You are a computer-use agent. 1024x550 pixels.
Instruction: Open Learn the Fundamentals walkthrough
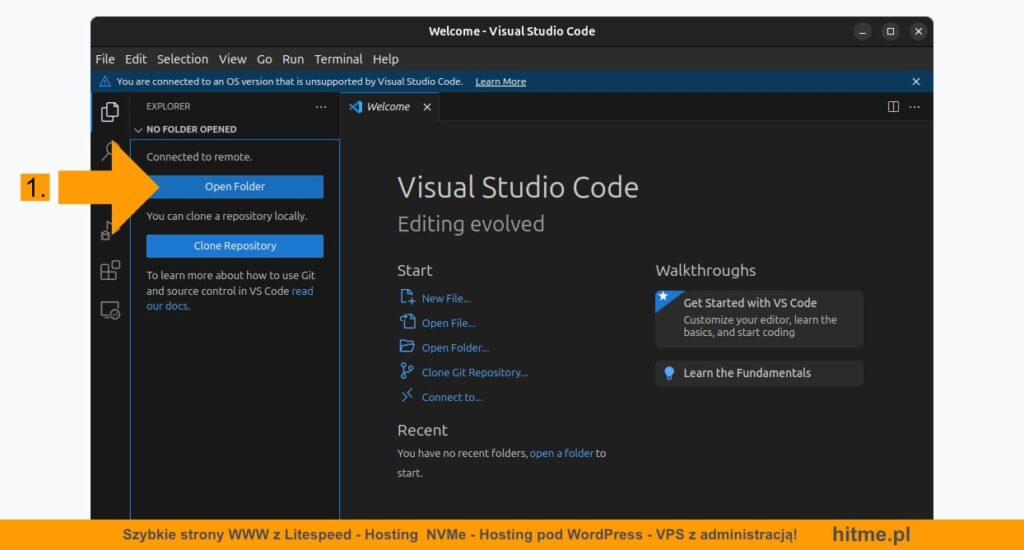click(759, 373)
